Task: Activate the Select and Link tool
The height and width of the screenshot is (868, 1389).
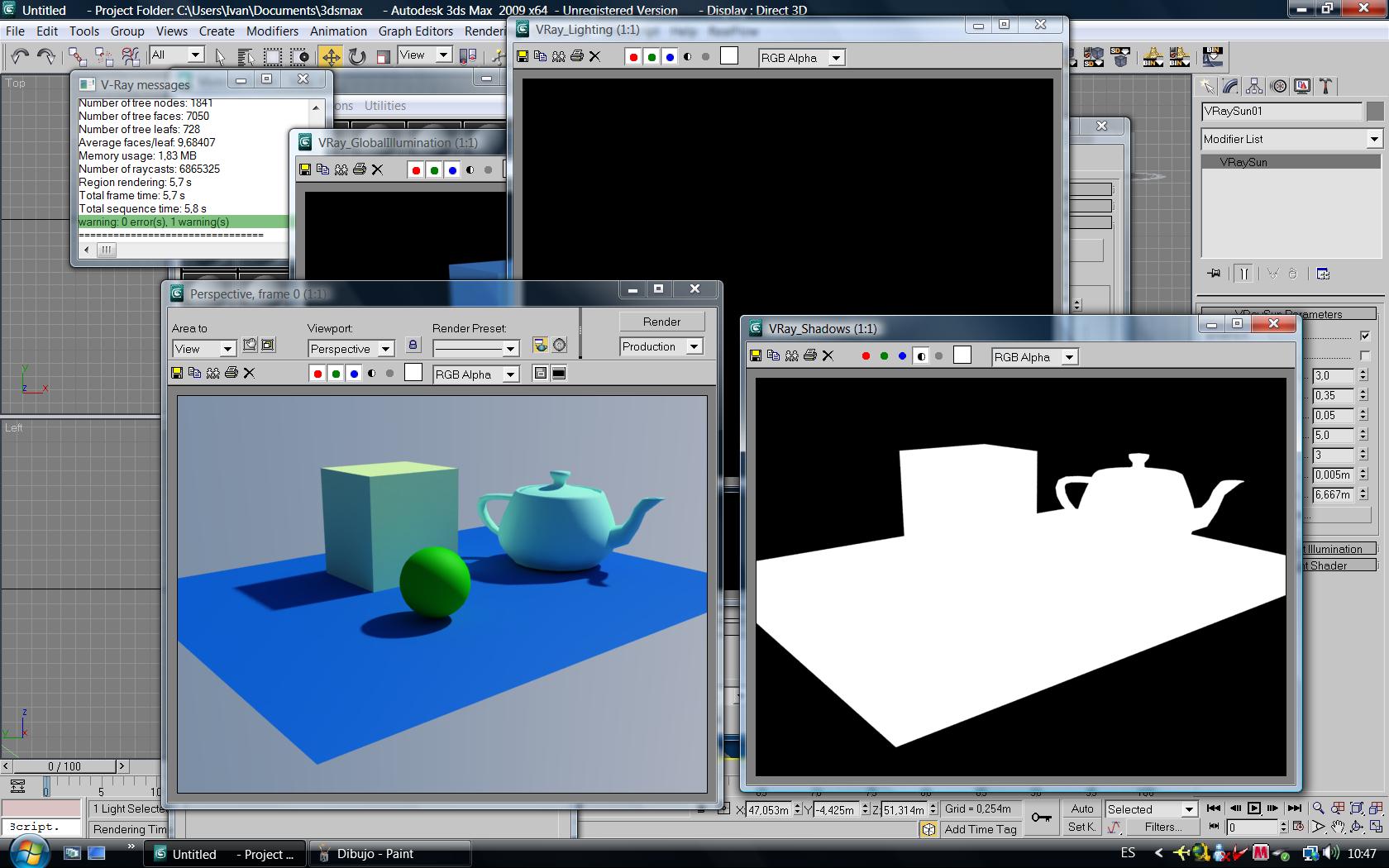Action: 77,56
